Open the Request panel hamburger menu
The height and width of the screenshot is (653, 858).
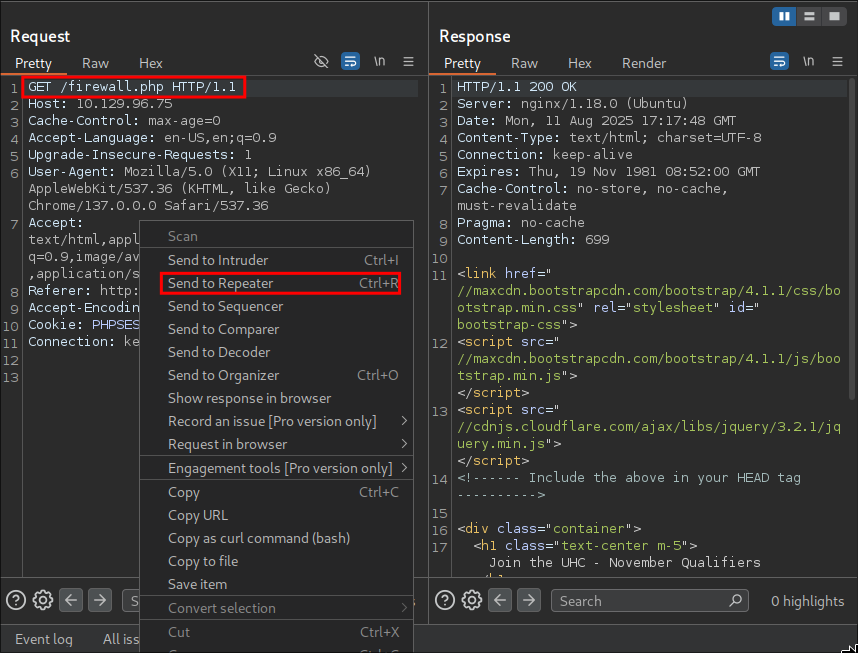coord(408,61)
